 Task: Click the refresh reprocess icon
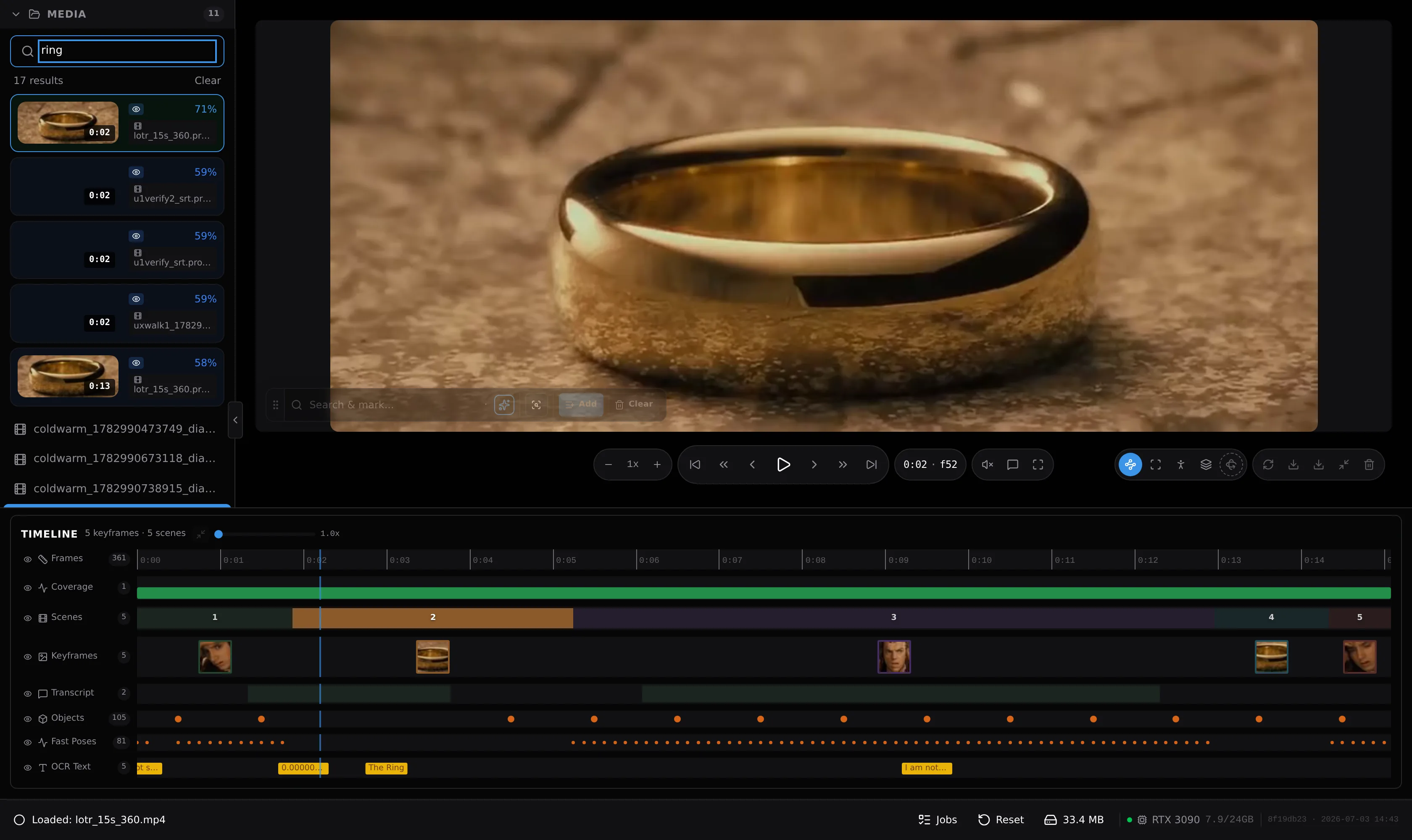tap(1268, 465)
